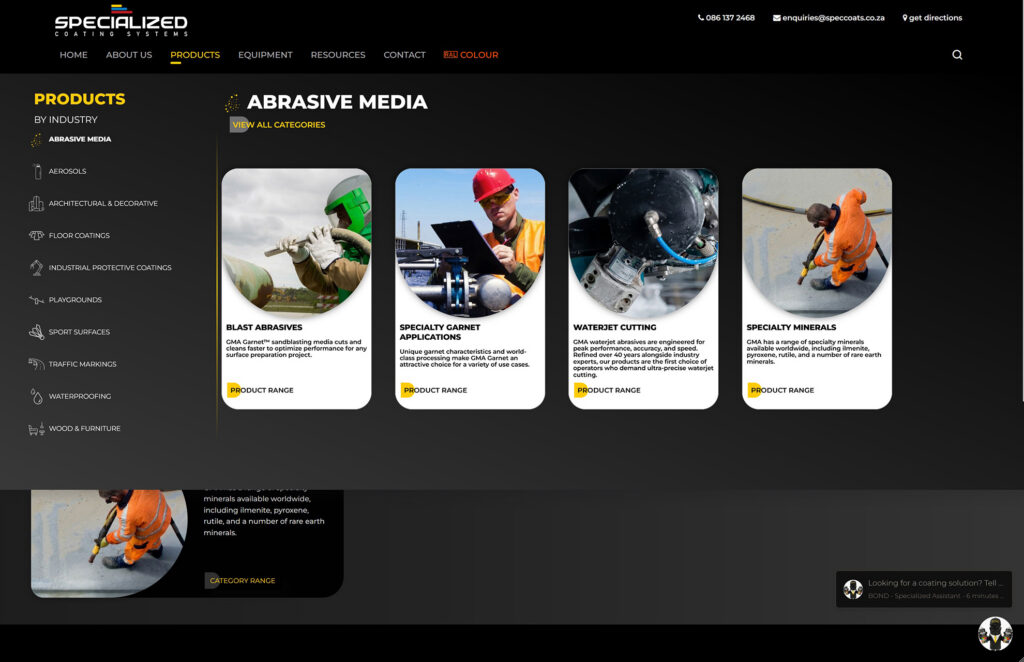Click the worker image in bottom category card
This screenshot has height=662, width=1024.
tap(109, 543)
